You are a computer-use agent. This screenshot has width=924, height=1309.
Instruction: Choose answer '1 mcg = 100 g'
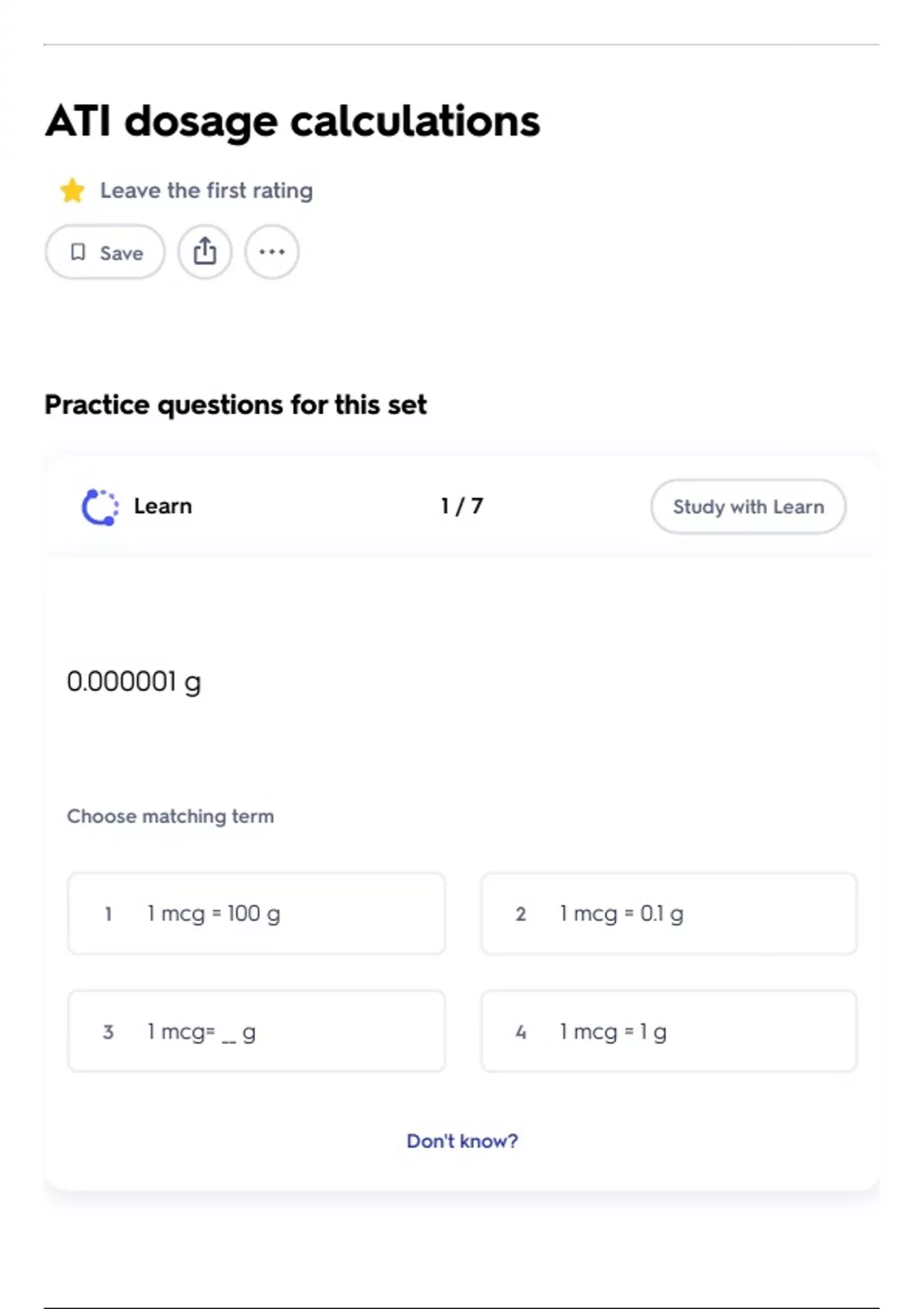point(256,913)
